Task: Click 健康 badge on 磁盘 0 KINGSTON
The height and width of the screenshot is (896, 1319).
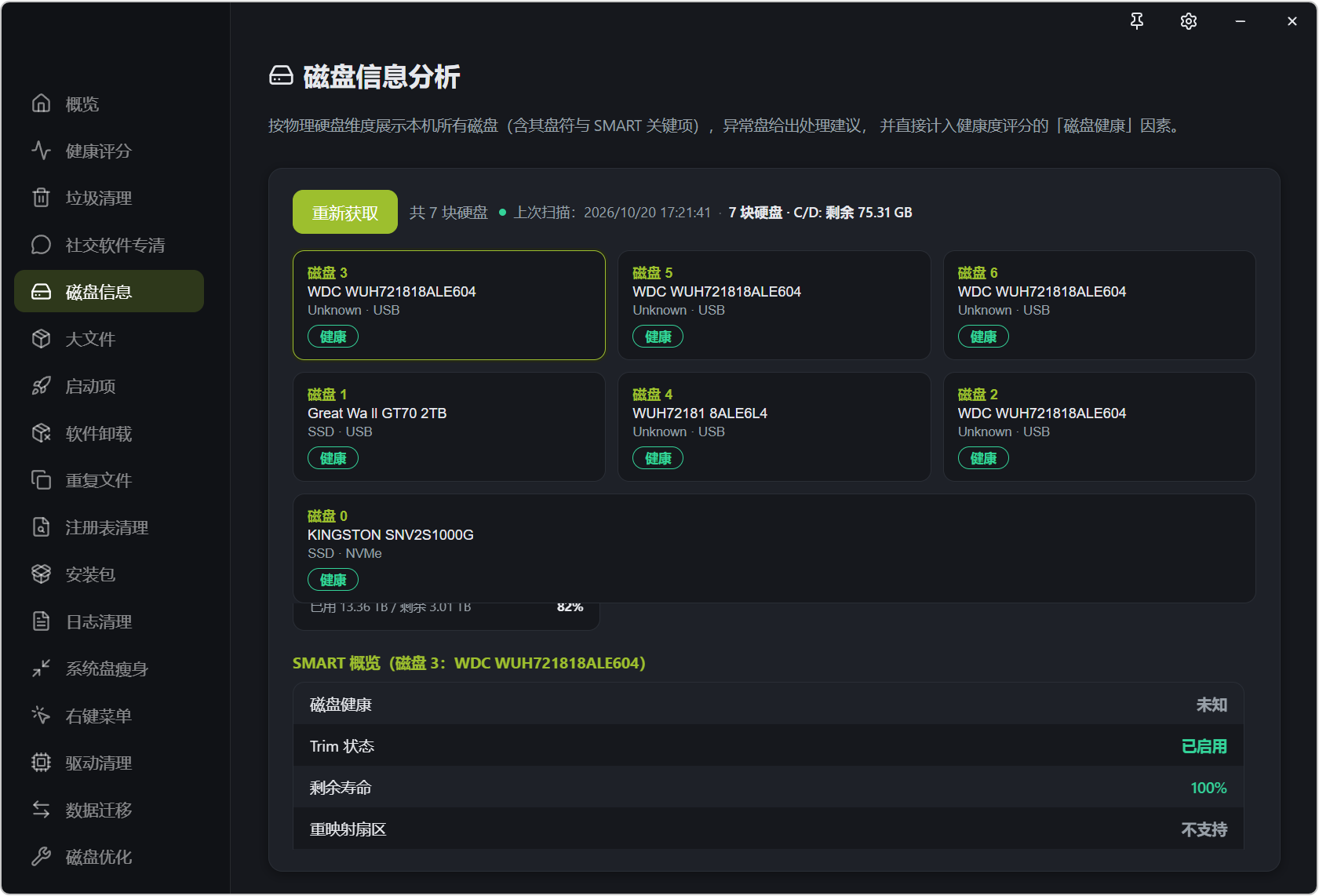Action: [x=333, y=580]
